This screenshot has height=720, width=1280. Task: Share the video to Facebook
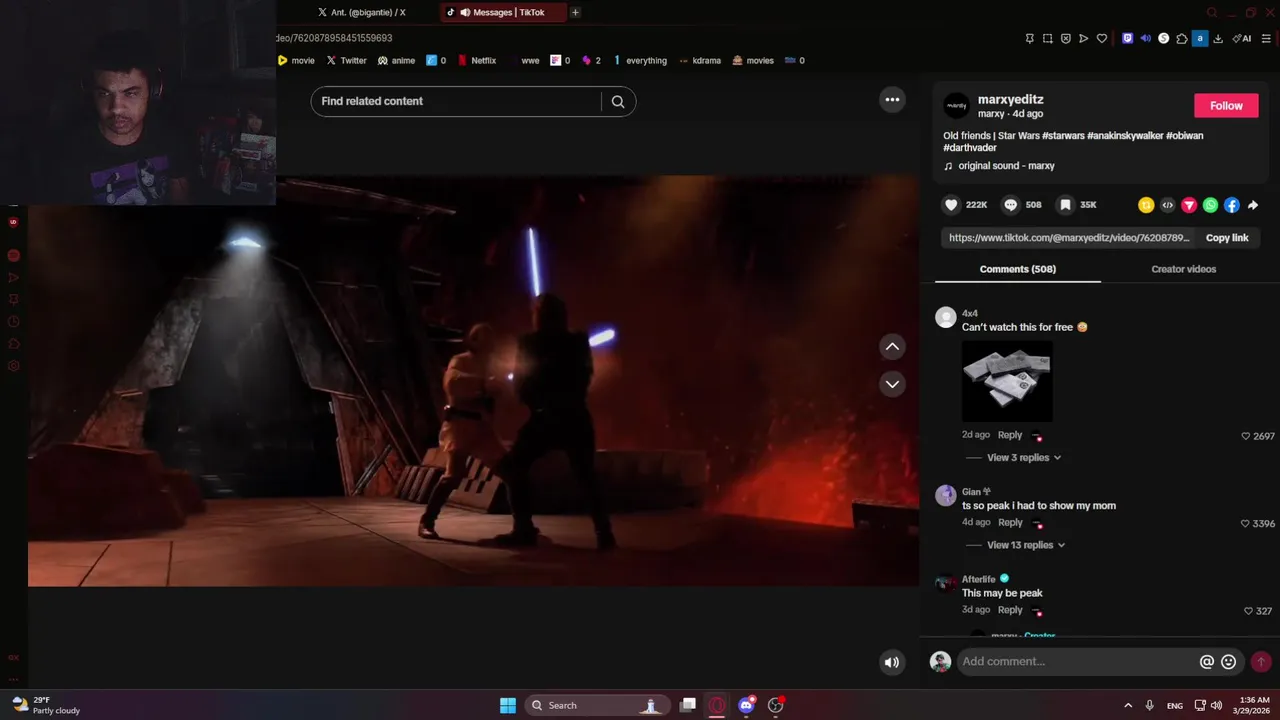click(x=1232, y=205)
